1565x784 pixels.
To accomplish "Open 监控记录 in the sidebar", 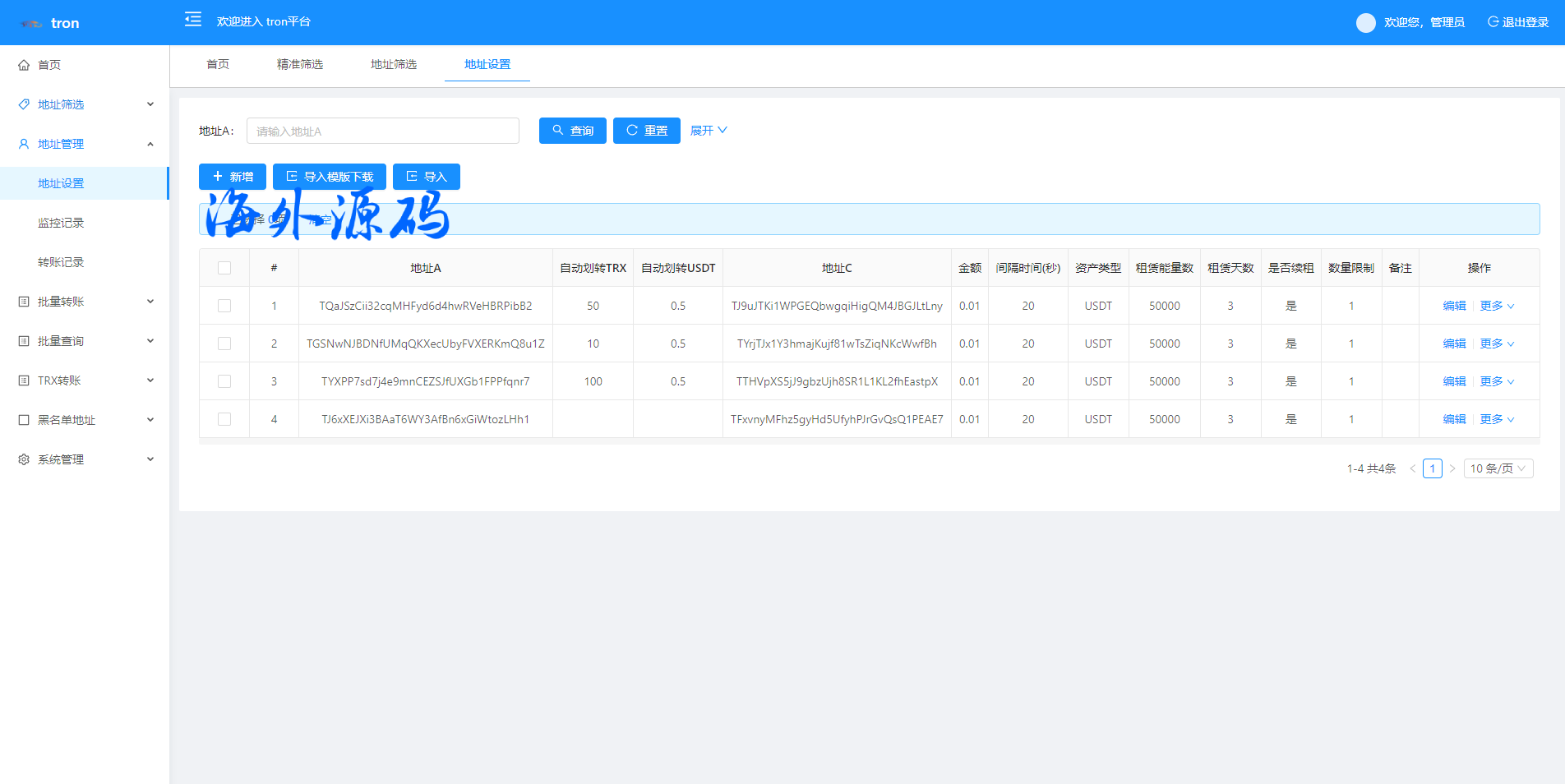I will pyautogui.click(x=61, y=223).
